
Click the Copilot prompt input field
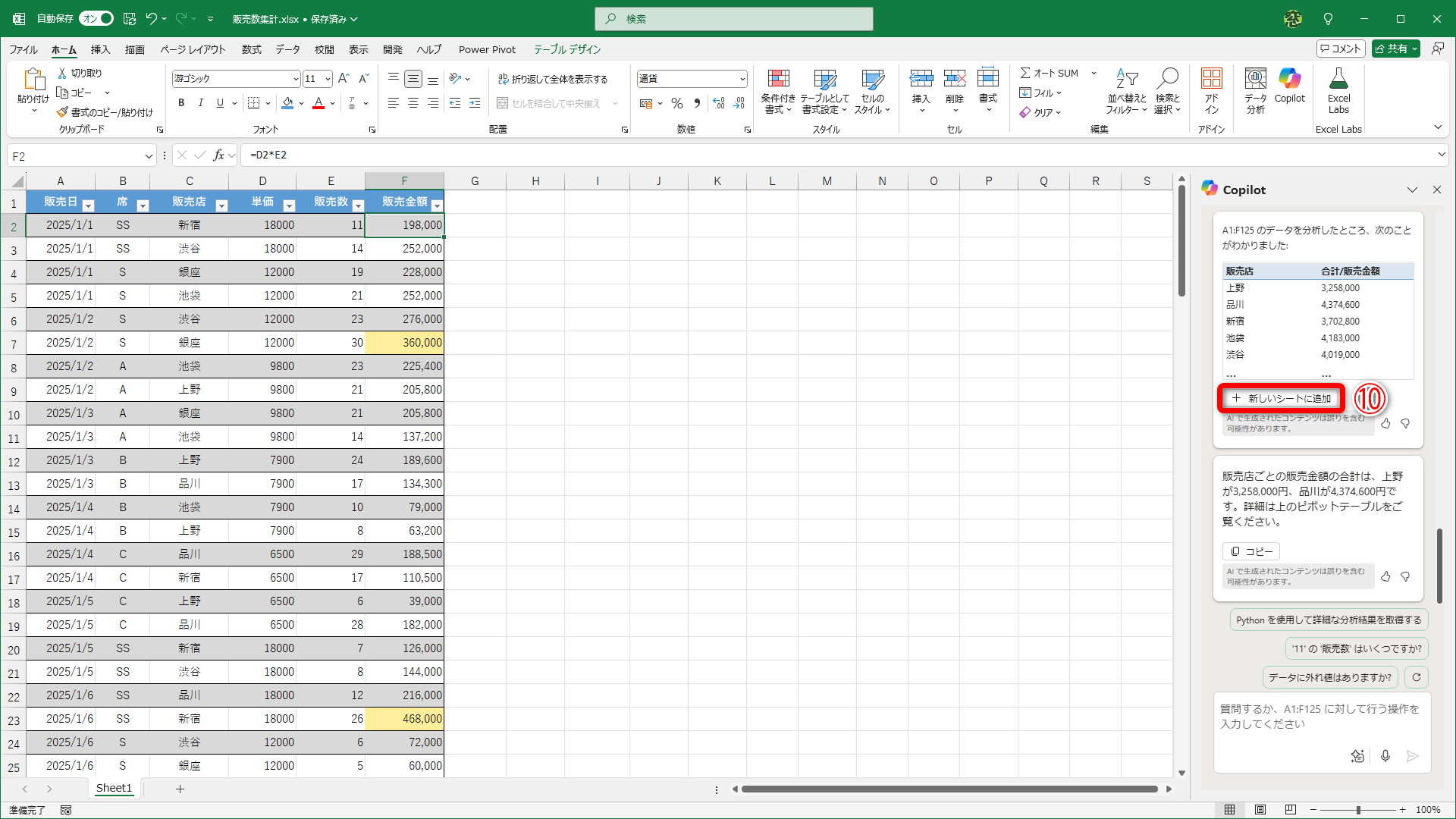coord(1319,717)
